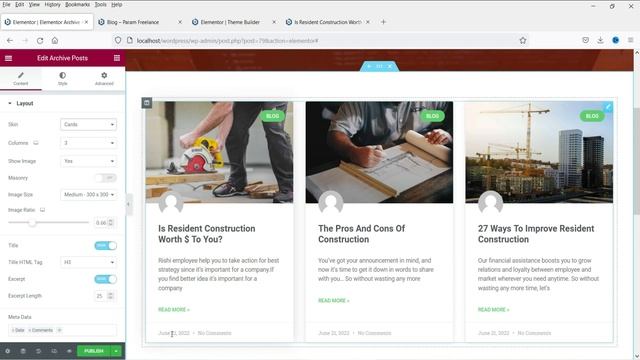
Task: Open '27 Ways To Improve Resident Construction' title
Action: coord(536,234)
